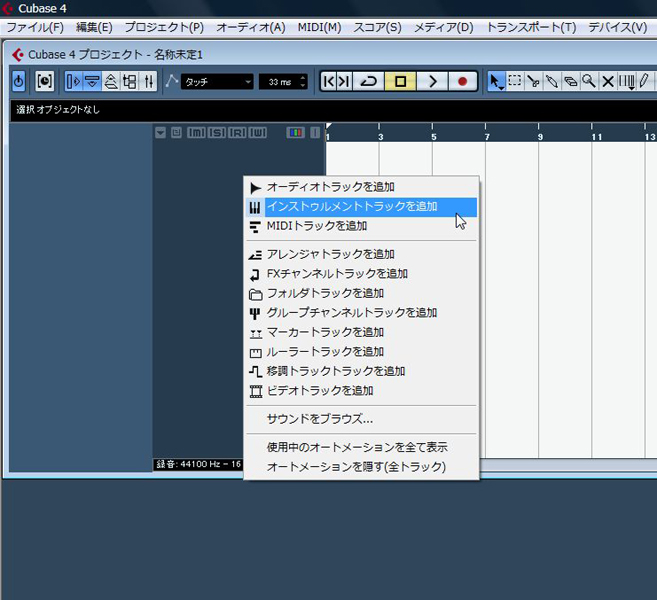Toggle the Show Info Line button
This screenshot has height=600, width=657.
92,81
